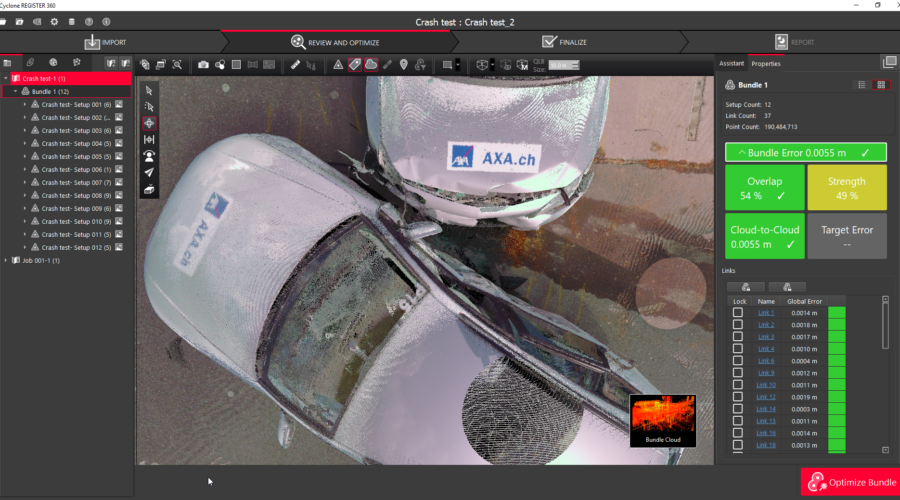
Task: Check the Lock box for Link 2
Action: pos(738,325)
